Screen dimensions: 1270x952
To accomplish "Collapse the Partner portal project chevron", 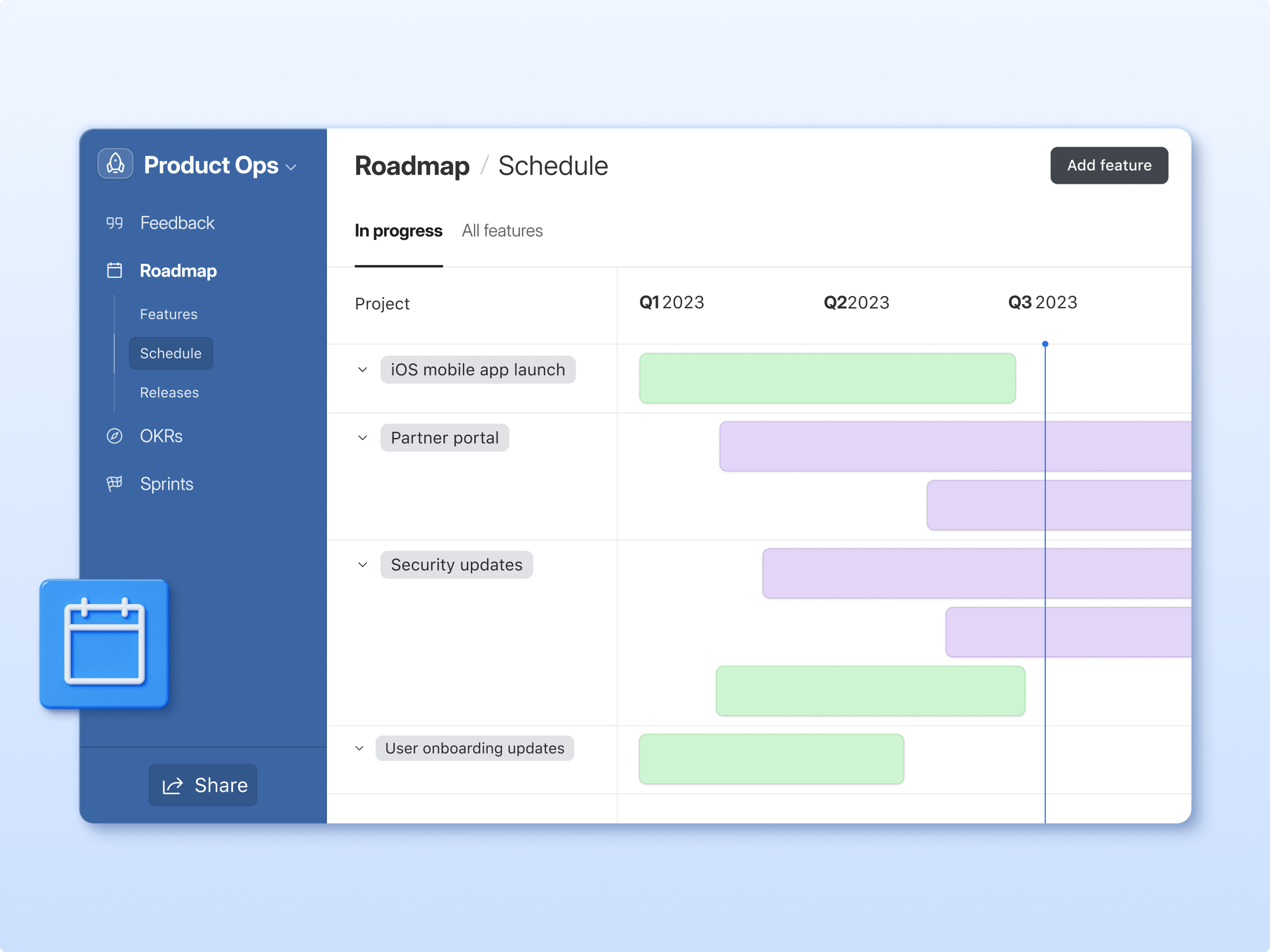I will (362, 438).
